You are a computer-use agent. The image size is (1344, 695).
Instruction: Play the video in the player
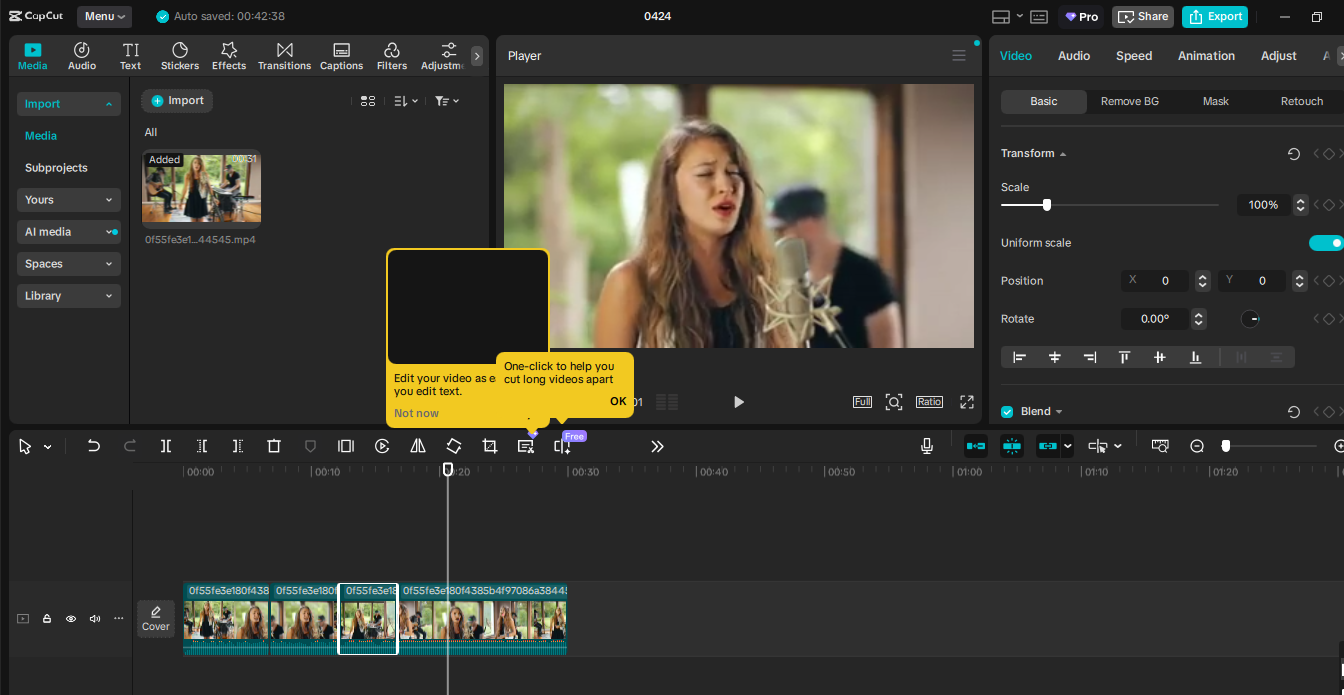pos(739,402)
